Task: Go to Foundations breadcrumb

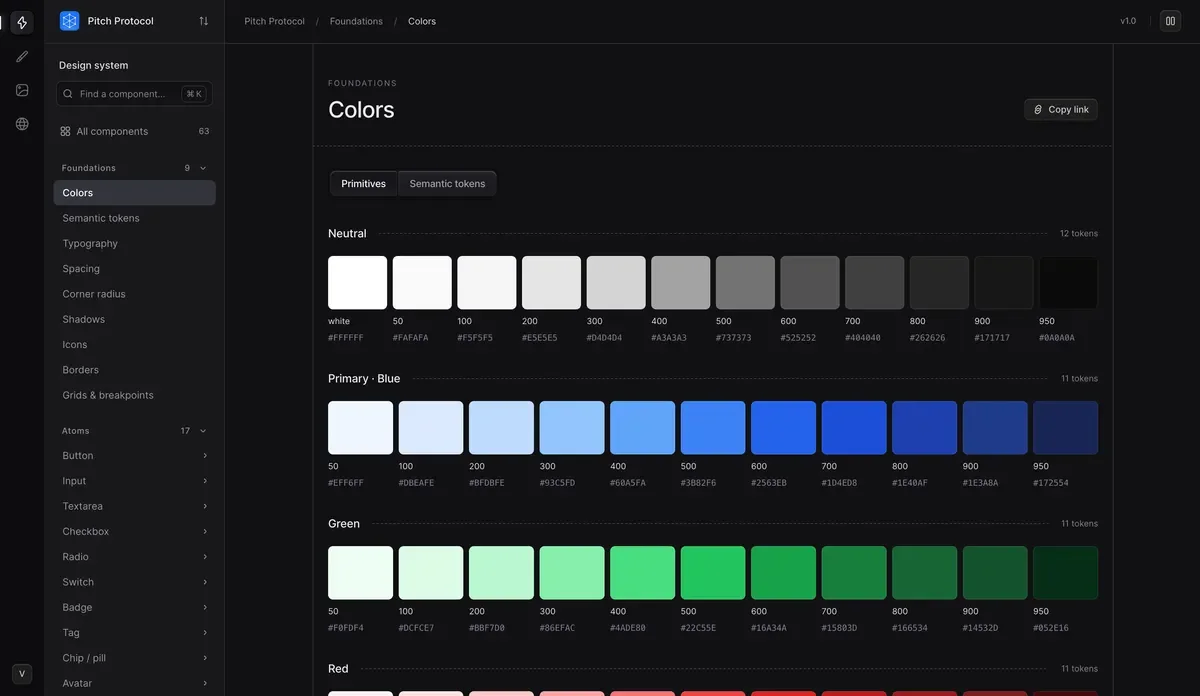Action: (x=356, y=21)
